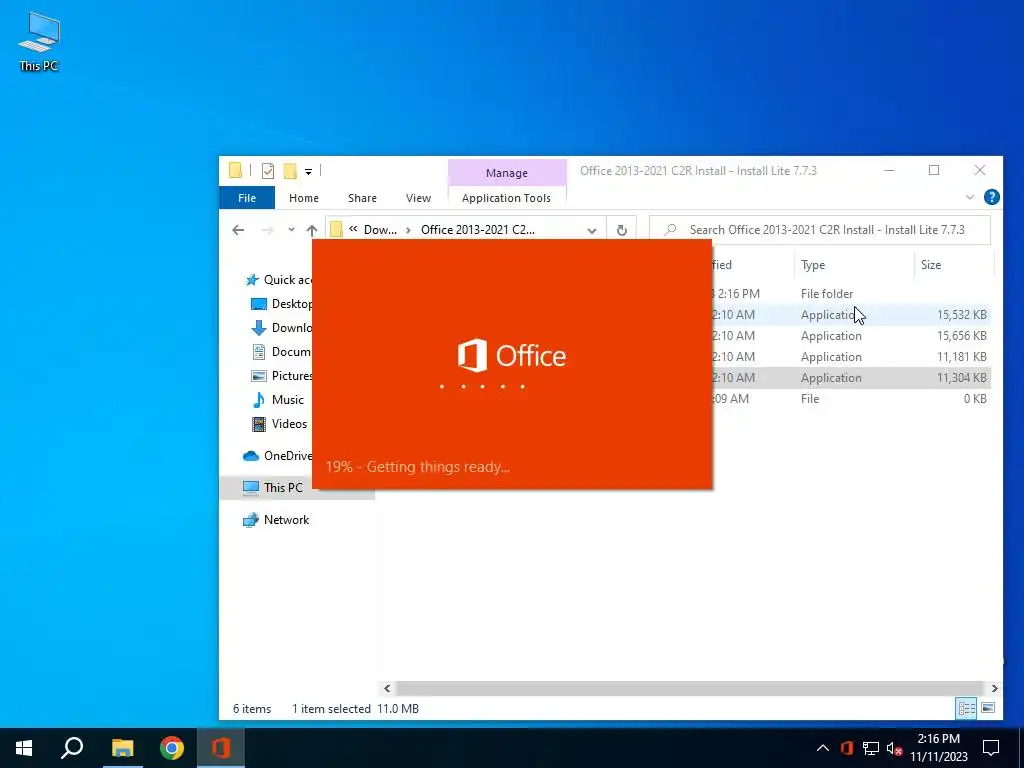The height and width of the screenshot is (768, 1024).
Task: Click the New folder icon in quick access toolbar
Action: (x=290, y=171)
